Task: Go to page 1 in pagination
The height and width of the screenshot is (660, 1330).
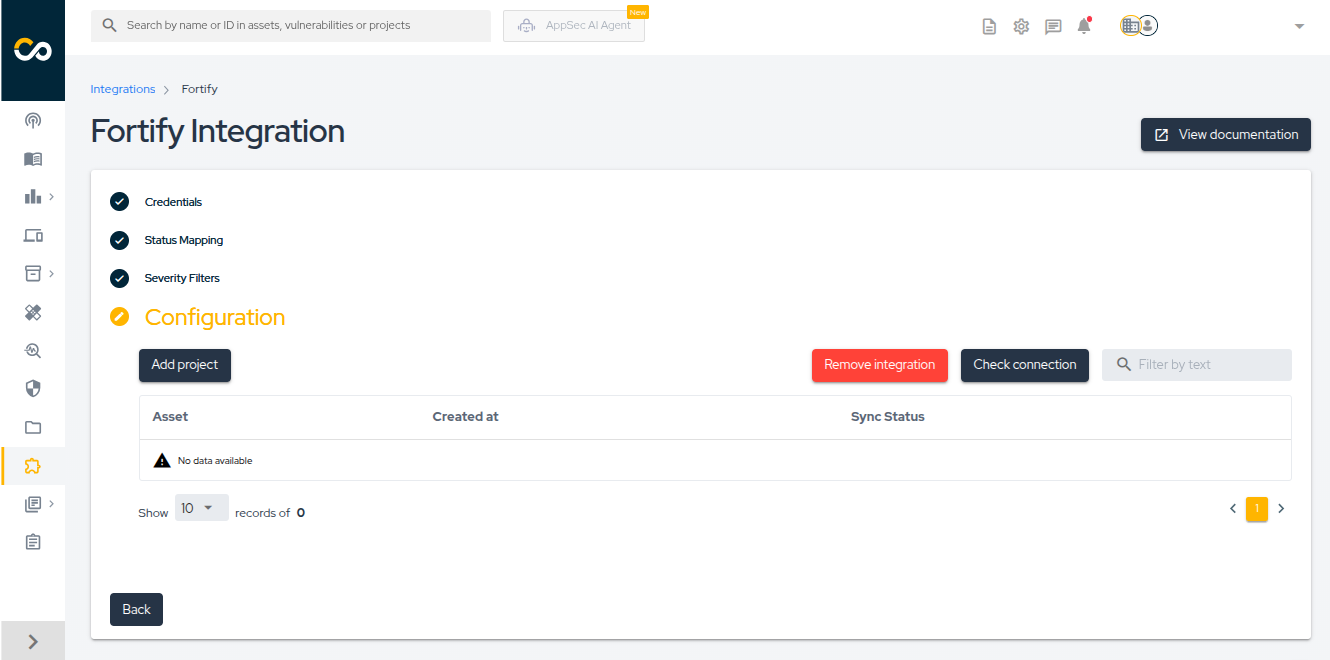Action: (x=1257, y=509)
